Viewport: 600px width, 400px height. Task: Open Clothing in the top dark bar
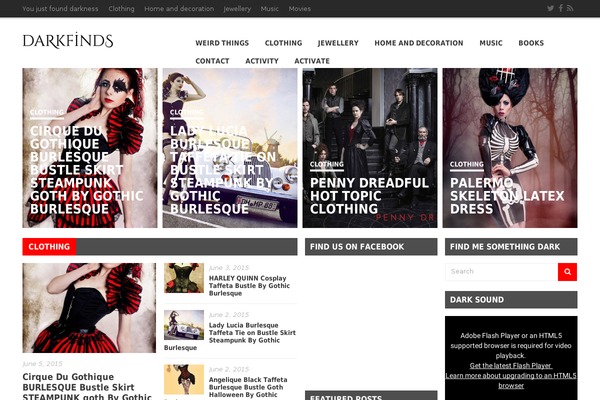[121, 8]
